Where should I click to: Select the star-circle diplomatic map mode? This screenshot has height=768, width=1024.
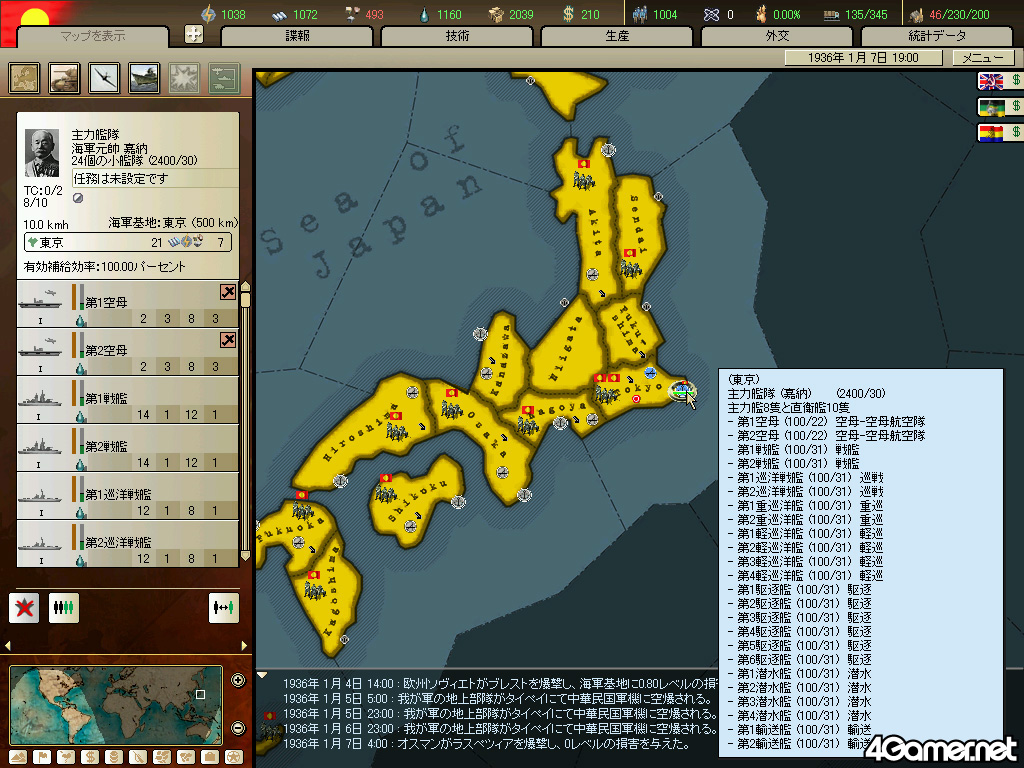coord(234,757)
